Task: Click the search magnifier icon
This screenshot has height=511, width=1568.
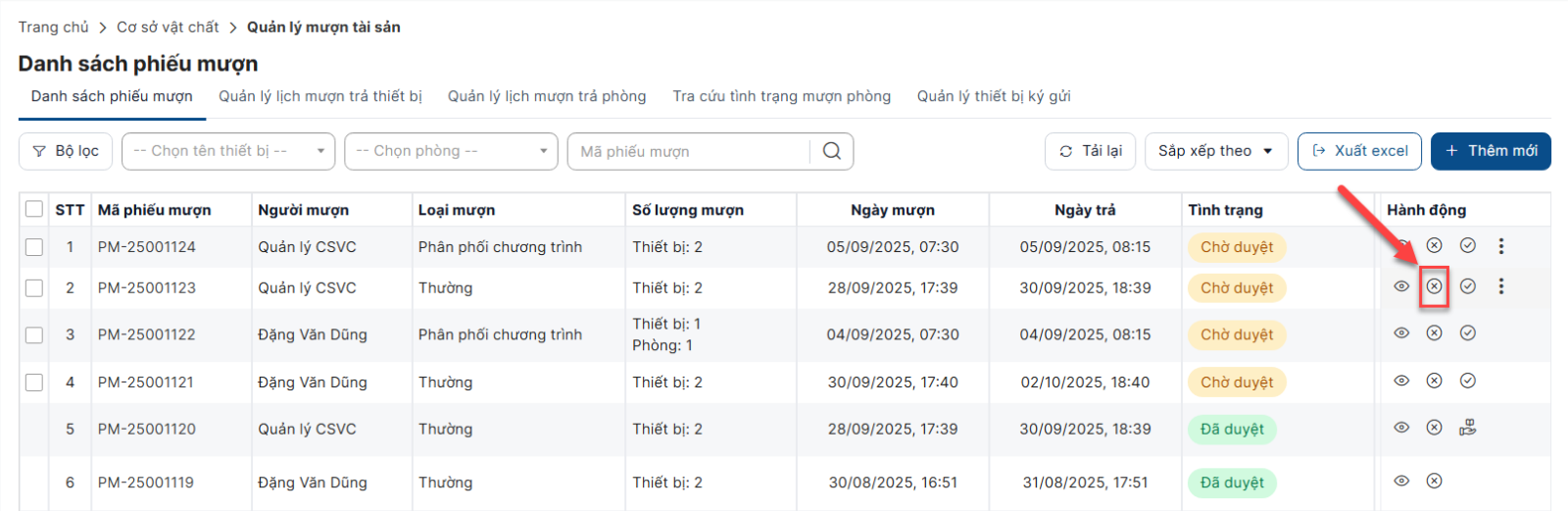Action: point(831,151)
